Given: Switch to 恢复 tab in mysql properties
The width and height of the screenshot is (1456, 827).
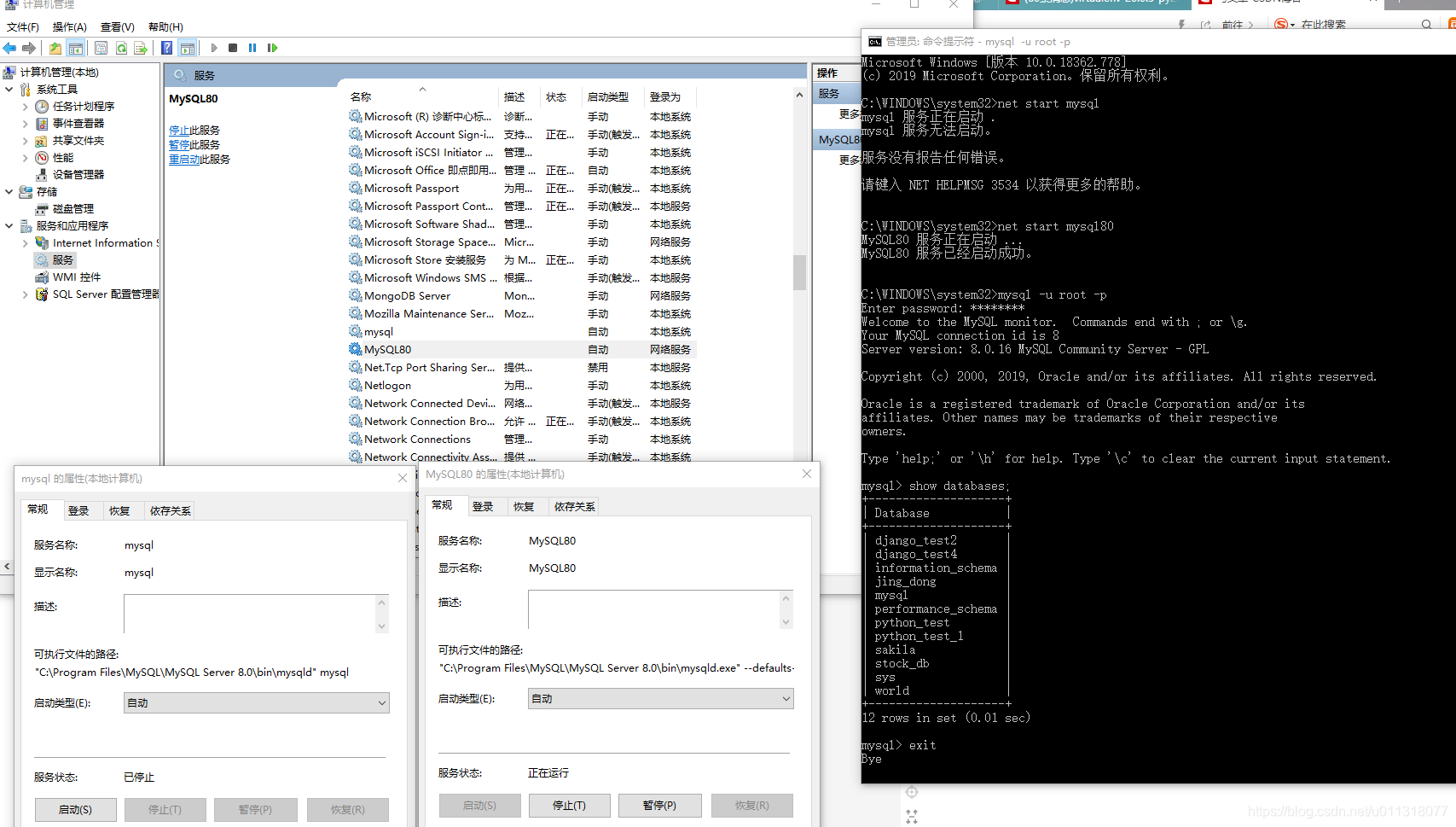Looking at the screenshot, I should pyautogui.click(x=119, y=510).
